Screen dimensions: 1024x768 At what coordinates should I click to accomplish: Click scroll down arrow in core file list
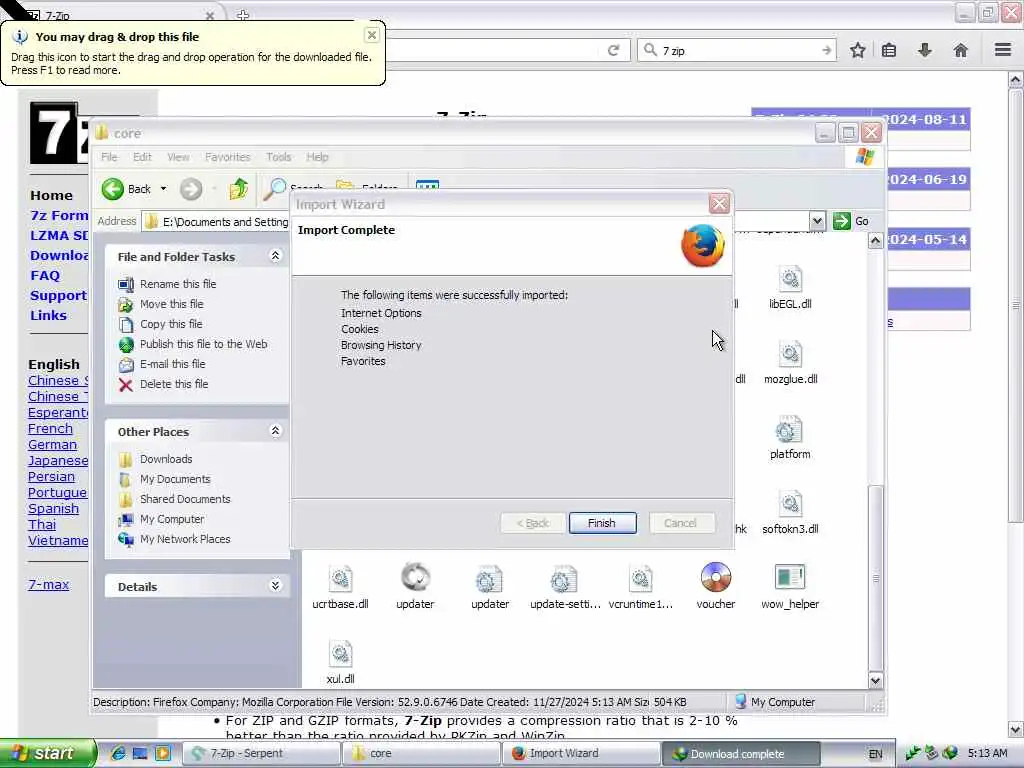point(876,680)
